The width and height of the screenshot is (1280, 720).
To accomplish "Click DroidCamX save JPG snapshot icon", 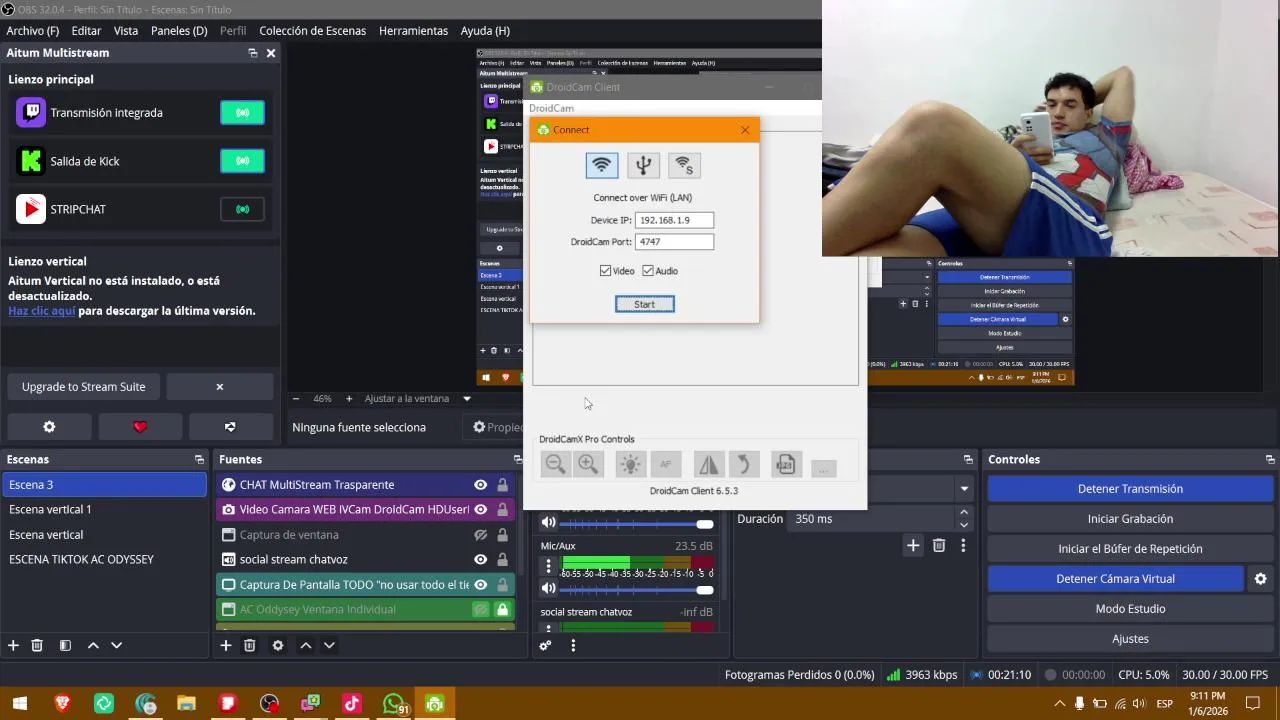I will (x=786, y=464).
